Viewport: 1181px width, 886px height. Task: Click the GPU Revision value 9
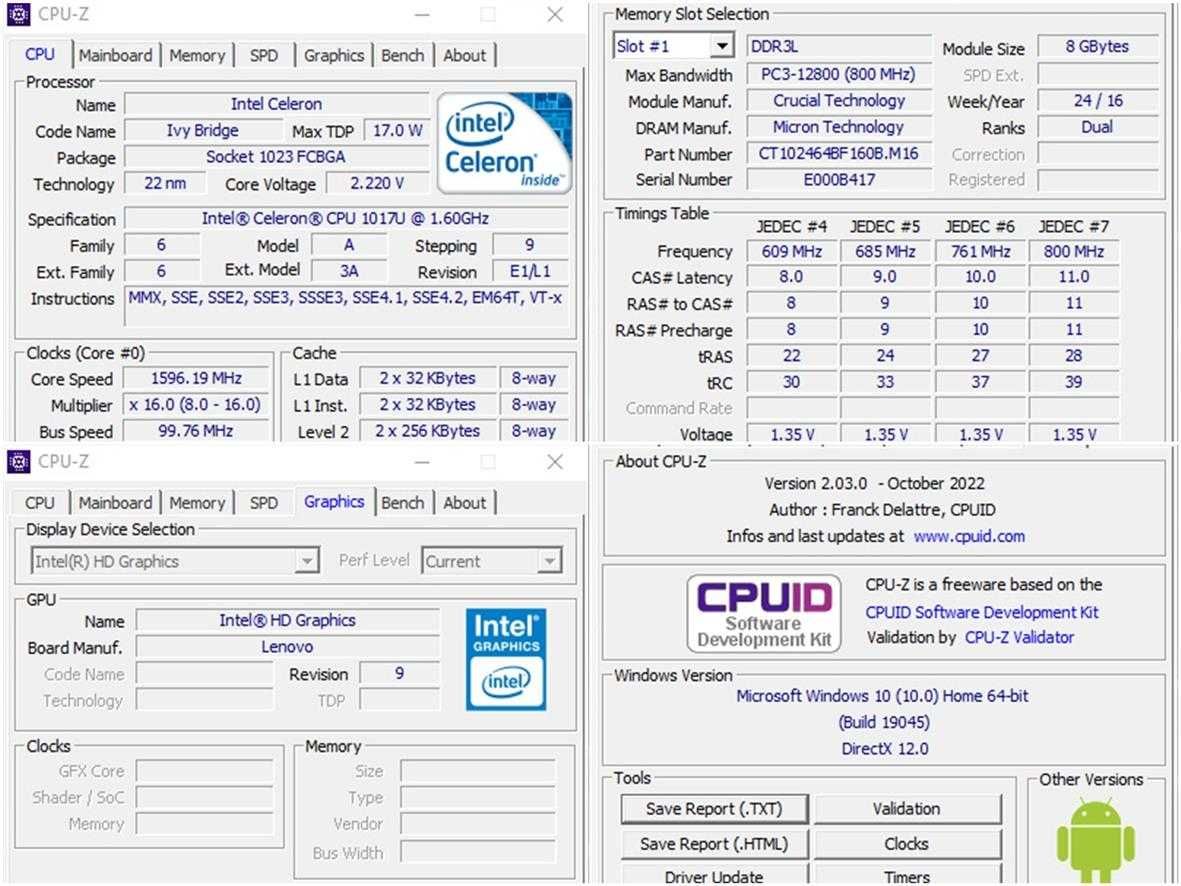[399, 673]
